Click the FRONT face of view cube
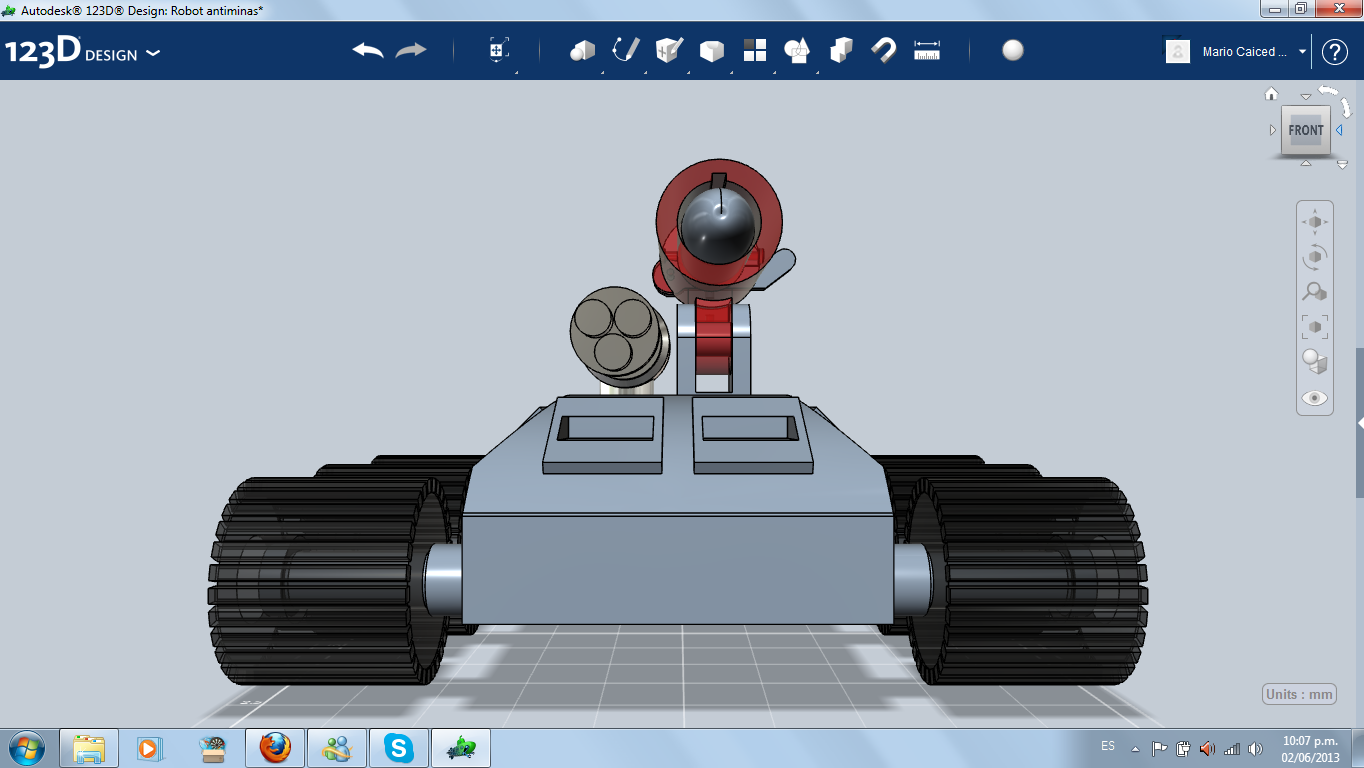This screenshot has height=768, width=1364. (x=1306, y=130)
